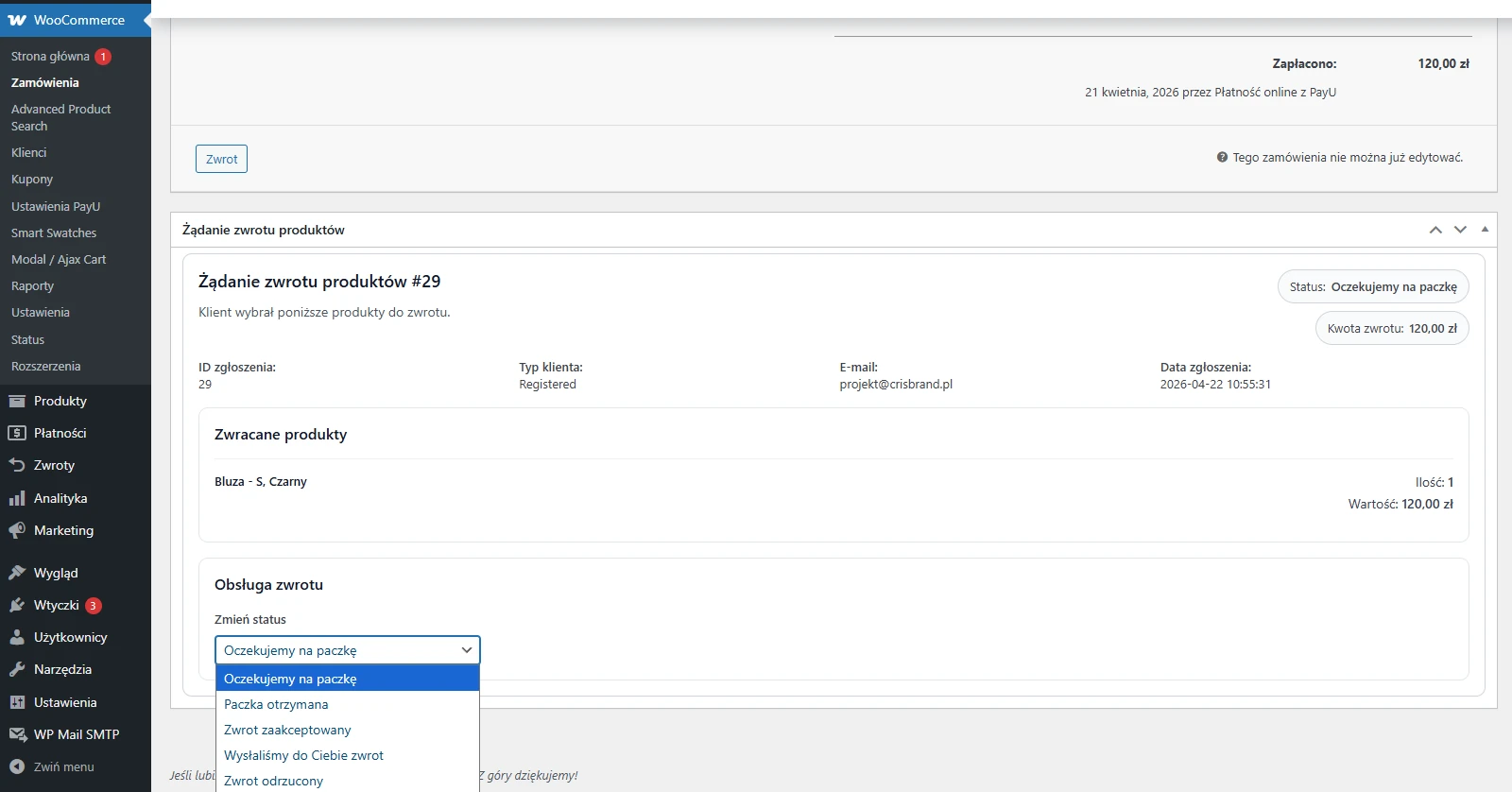Click the Zapłacono amount 120,00 zł
The width and height of the screenshot is (1512, 792).
coord(1443,63)
